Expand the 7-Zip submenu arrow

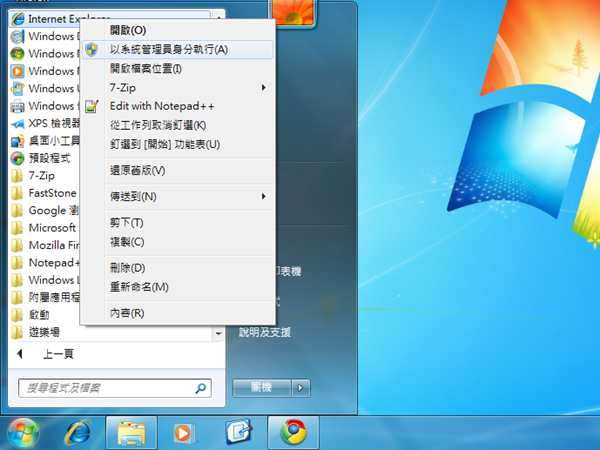[x=264, y=88]
